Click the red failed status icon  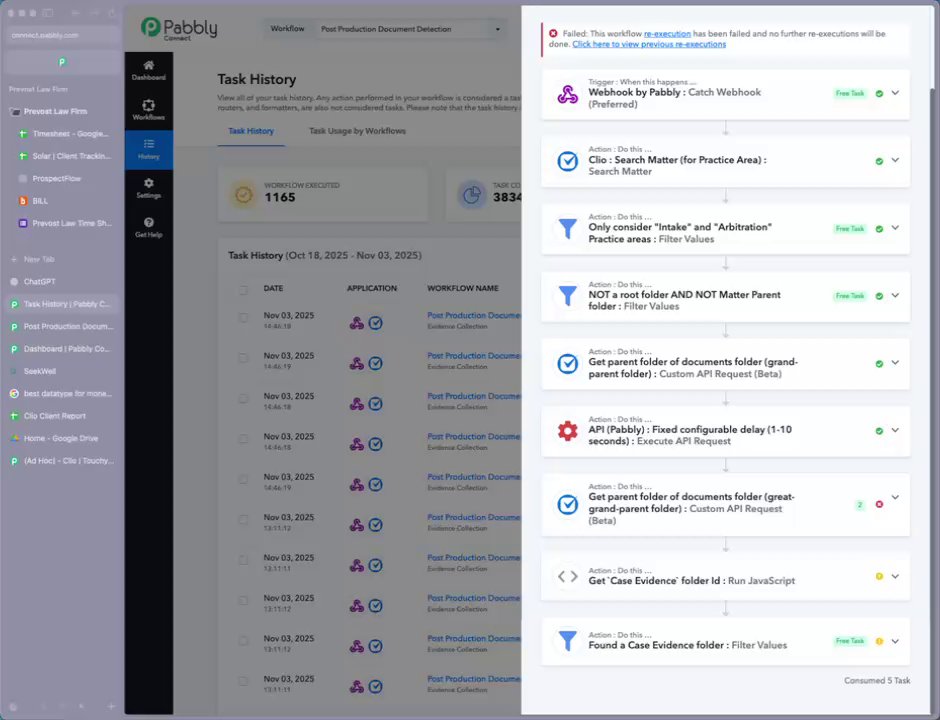pos(879,504)
